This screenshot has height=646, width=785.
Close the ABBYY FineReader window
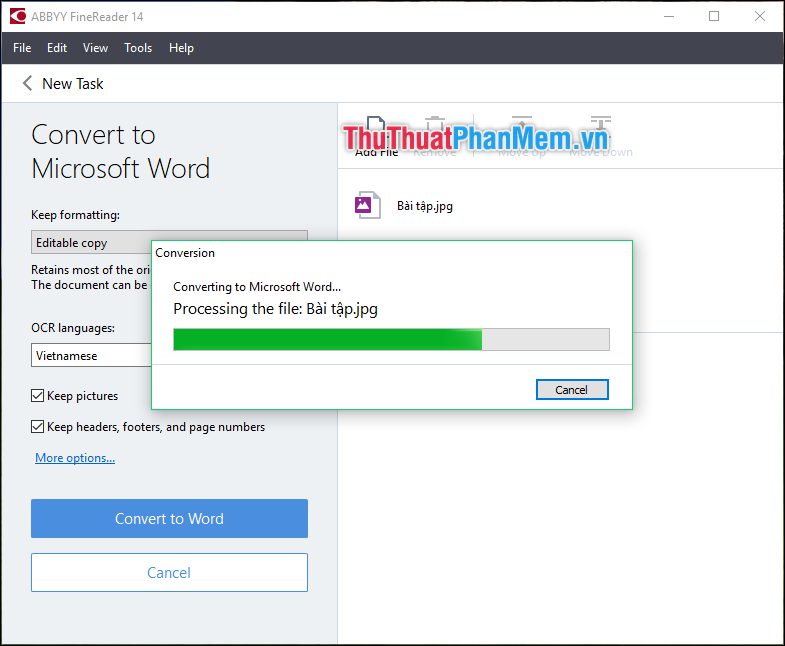point(759,17)
